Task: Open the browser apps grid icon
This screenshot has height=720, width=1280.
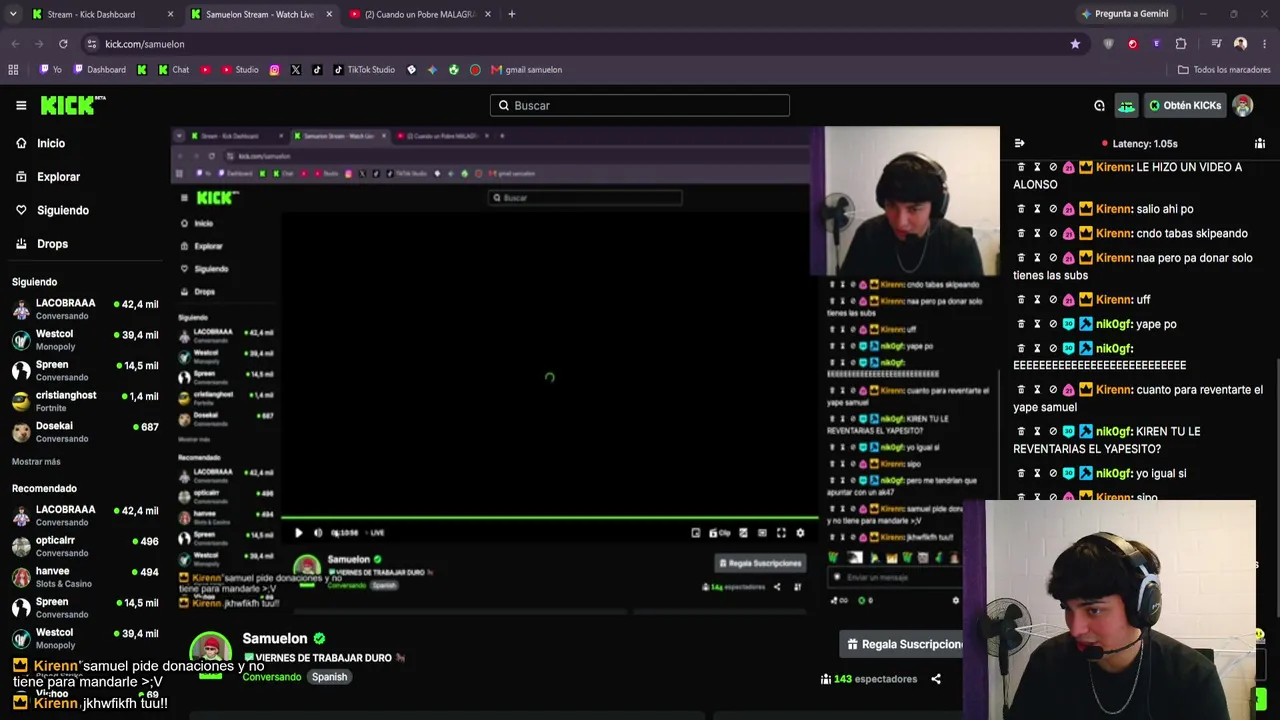Action: [13, 70]
